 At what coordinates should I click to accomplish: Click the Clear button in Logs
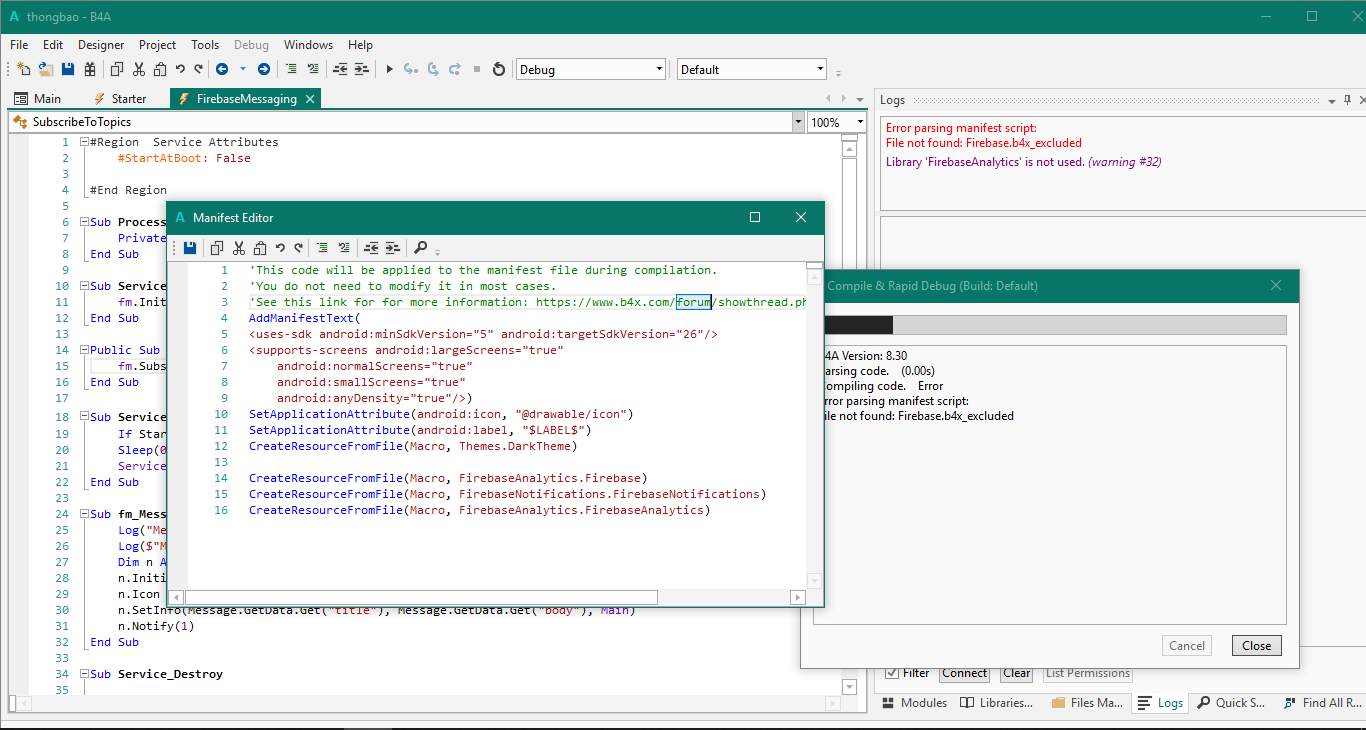point(1016,673)
